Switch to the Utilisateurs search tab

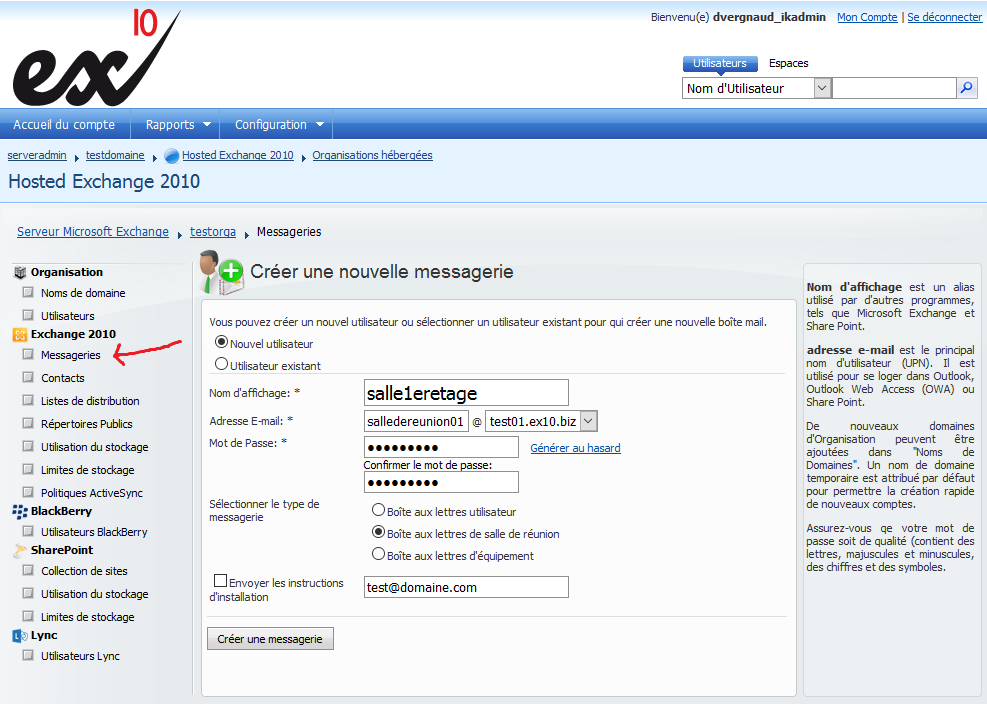(719, 64)
